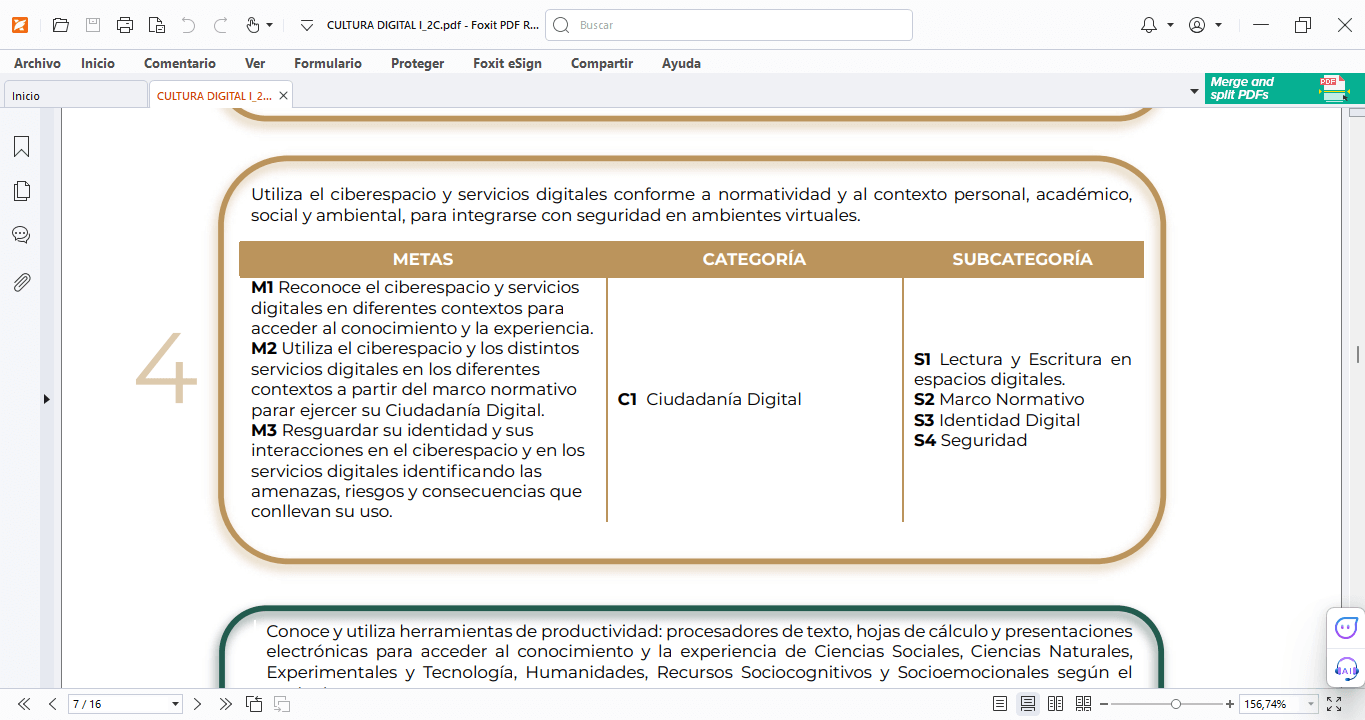
Task: Switch to continuous facing view mode
Action: click(1083, 704)
